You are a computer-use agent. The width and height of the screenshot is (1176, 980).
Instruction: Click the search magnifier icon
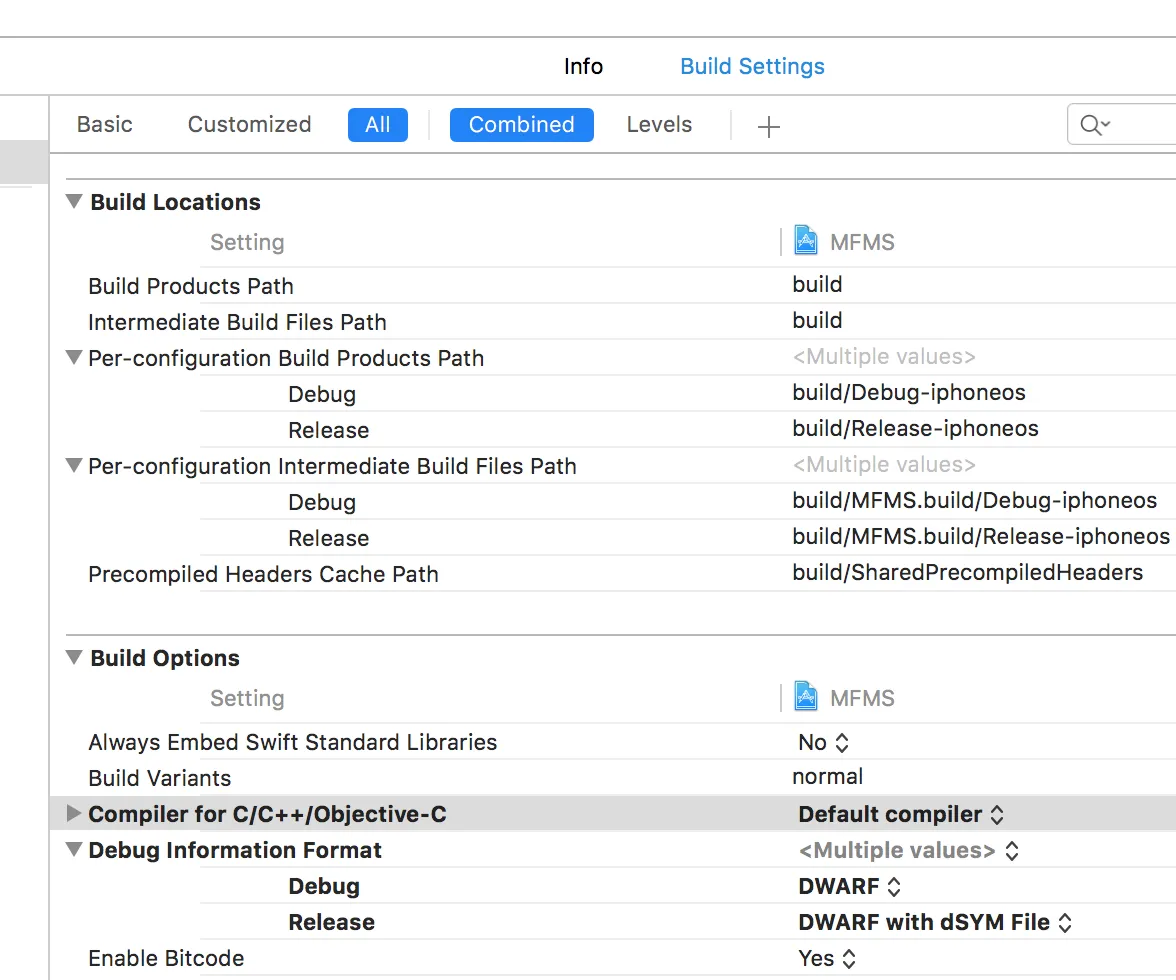[1091, 125]
